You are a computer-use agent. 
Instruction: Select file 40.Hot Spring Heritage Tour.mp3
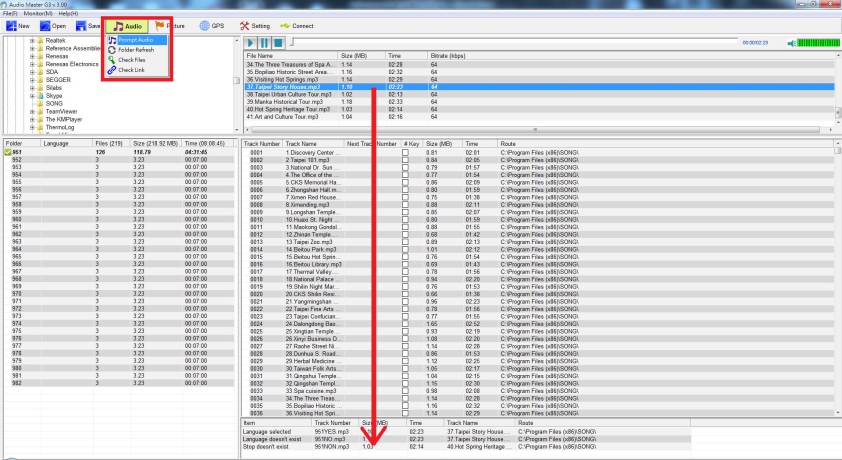pos(539,109)
